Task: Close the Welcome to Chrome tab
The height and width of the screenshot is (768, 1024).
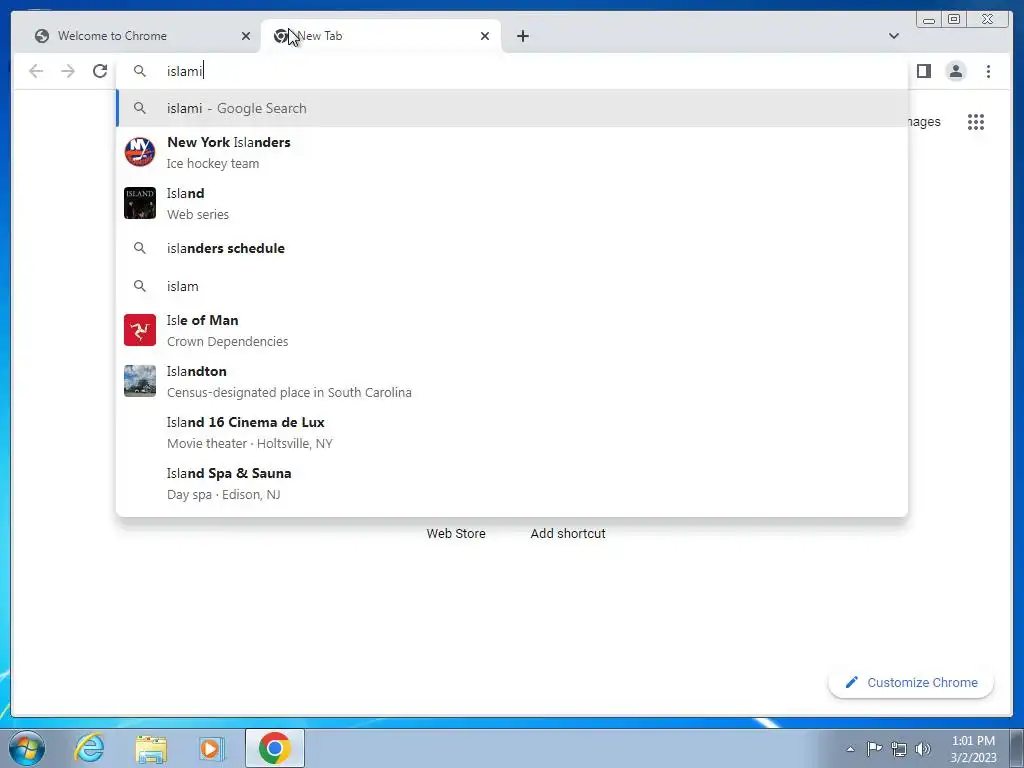Action: point(246,36)
